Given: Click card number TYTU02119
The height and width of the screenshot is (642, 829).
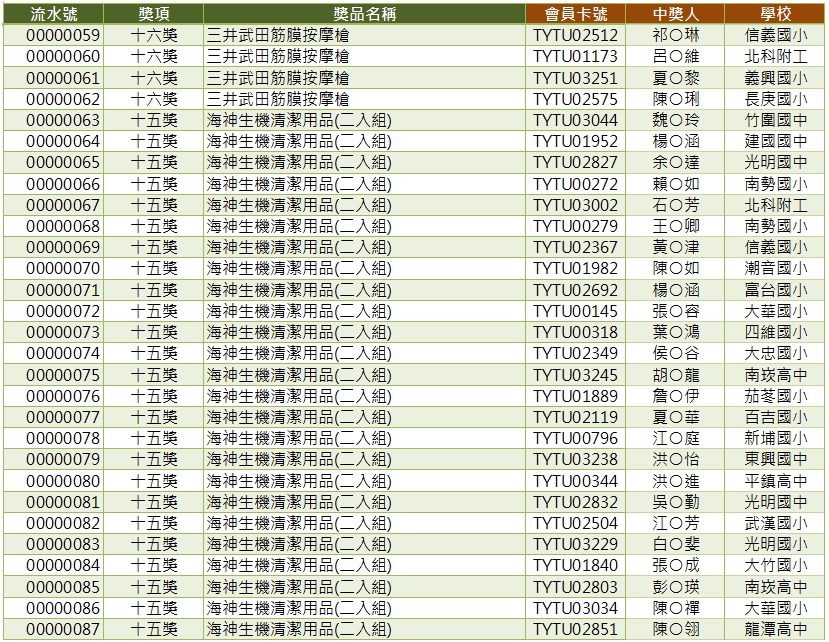Looking at the screenshot, I should click(x=575, y=417).
